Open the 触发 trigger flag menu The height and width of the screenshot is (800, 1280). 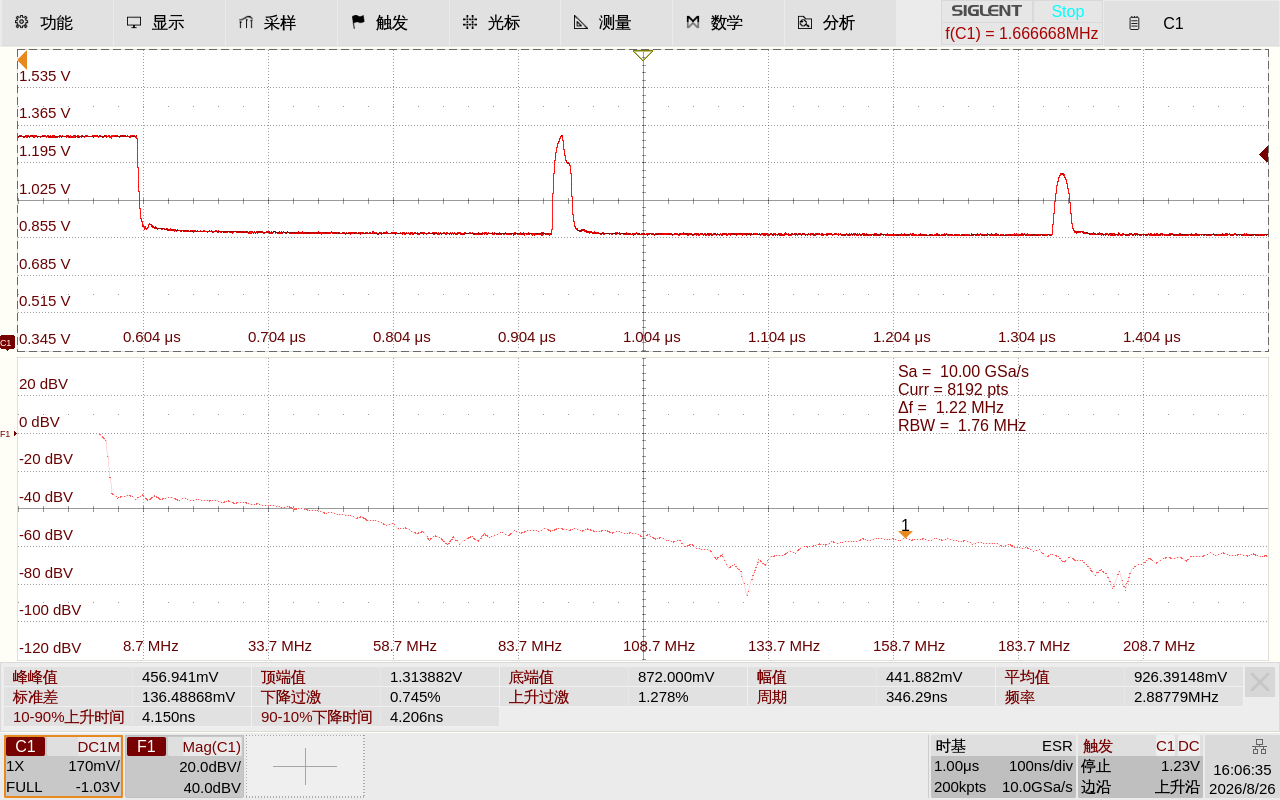[x=393, y=22]
